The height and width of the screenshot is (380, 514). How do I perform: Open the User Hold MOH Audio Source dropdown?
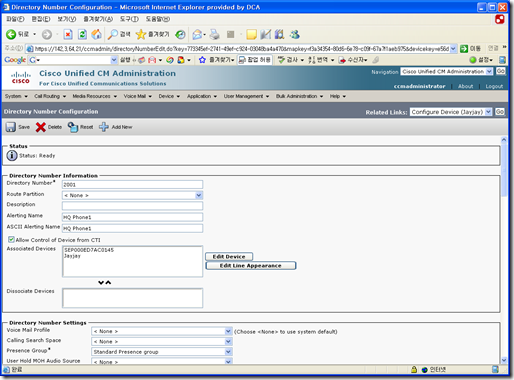click(228, 361)
